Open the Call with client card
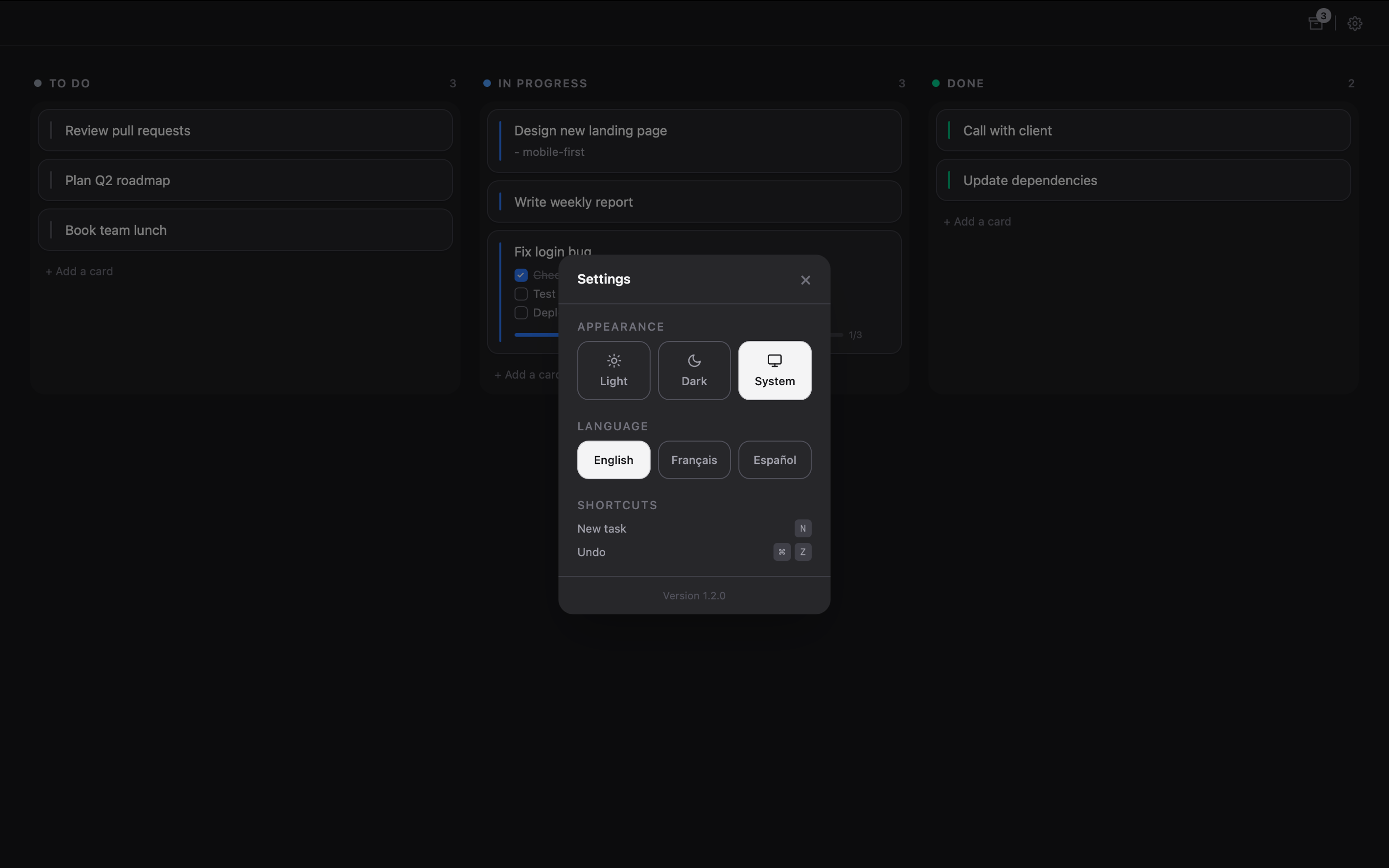This screenshot has width=1389, height=868. 1143,130
